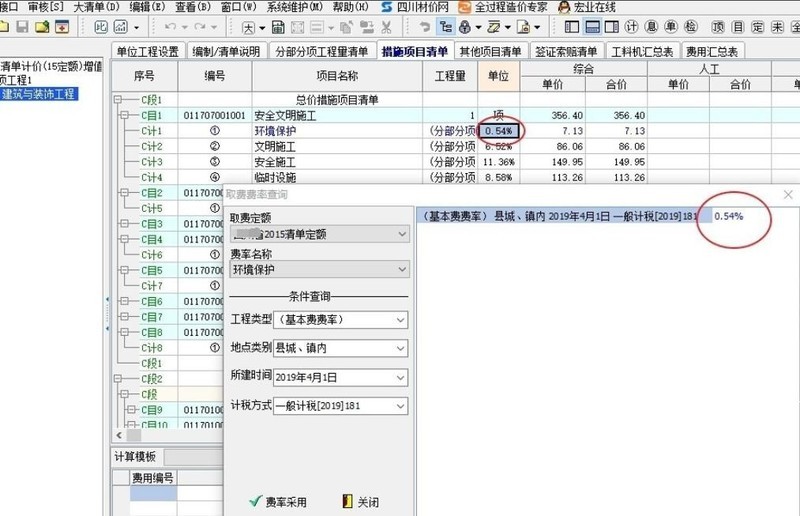Collapse the C目2 tree node
The image size is (800, 516).
[124, 193]
